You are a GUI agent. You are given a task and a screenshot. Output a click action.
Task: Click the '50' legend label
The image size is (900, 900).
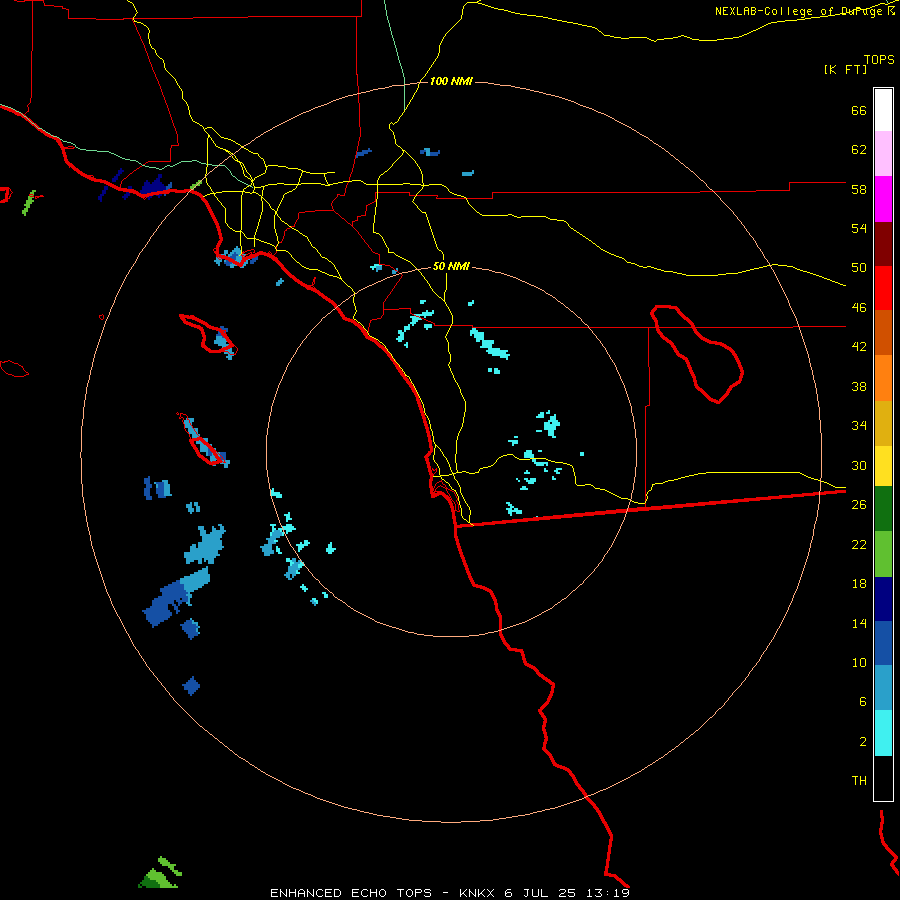859,267
